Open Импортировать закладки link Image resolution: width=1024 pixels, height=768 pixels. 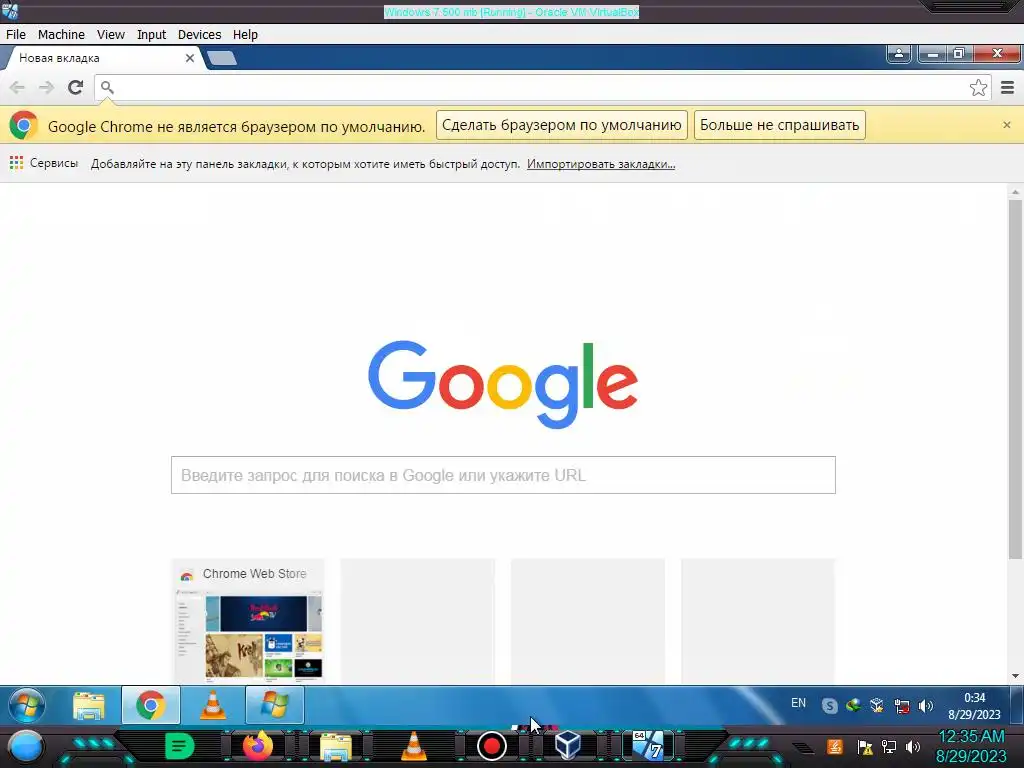coord(601,164)
